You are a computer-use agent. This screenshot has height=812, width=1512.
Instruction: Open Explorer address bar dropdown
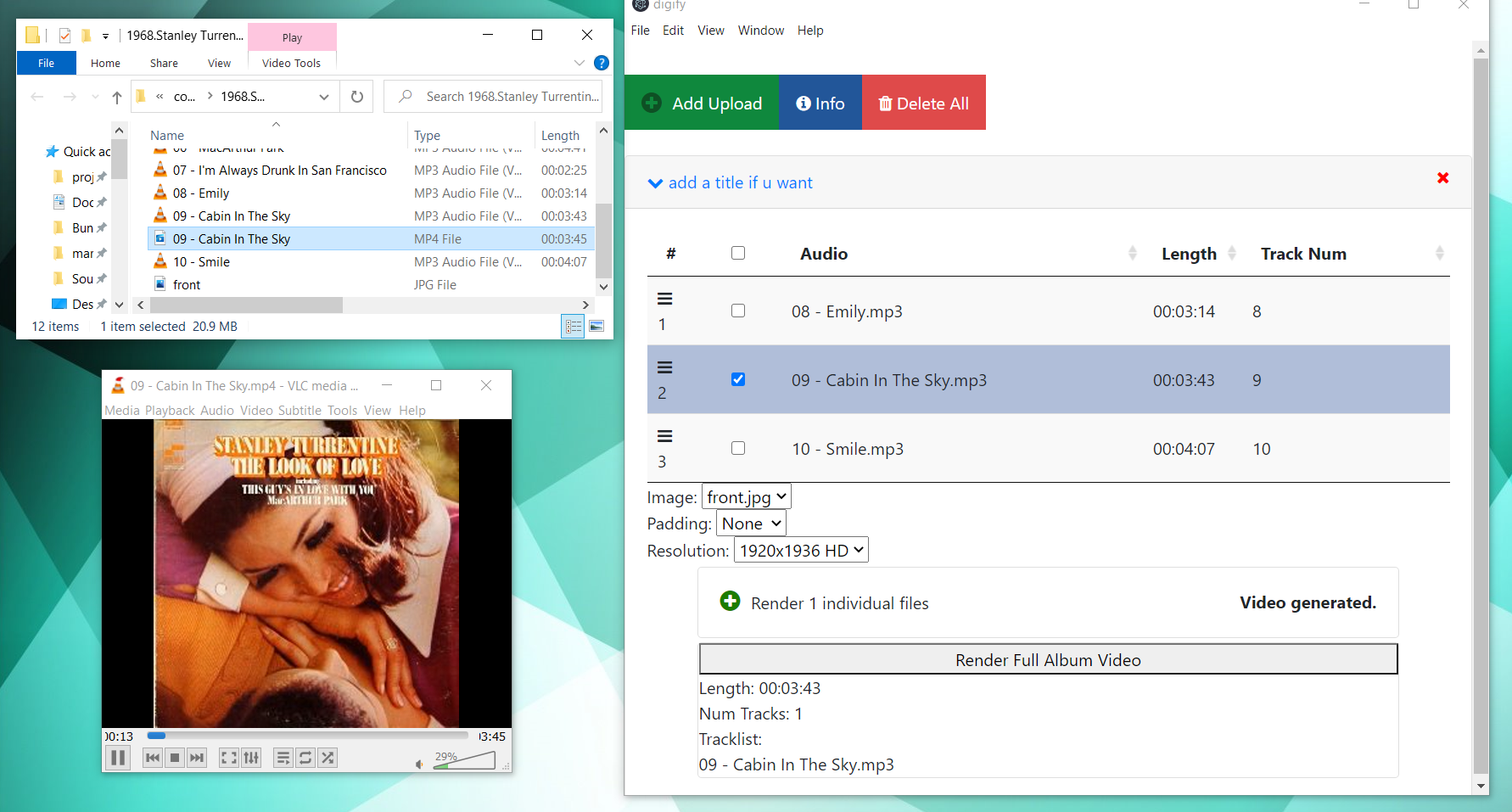[x=324, y=97]
